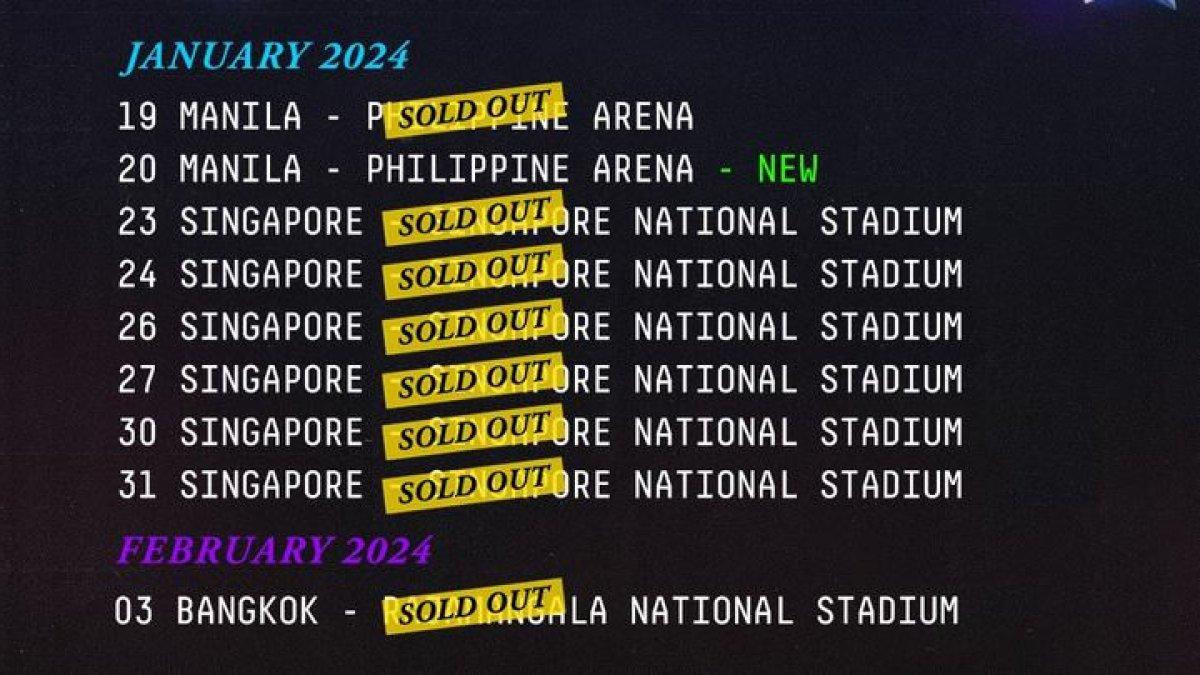1200x675 pixels.
Task: Click ARENA on the 19 Manila row
Action: tap(643, 116)
